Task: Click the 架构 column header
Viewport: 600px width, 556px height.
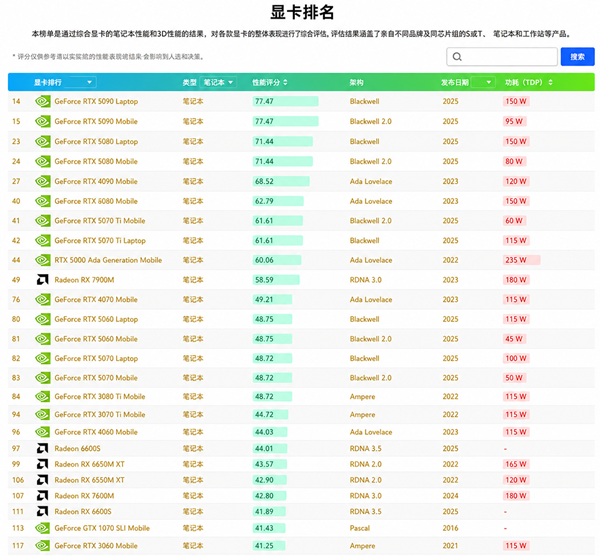Action: pyautogui.click(x=356, y=82)
